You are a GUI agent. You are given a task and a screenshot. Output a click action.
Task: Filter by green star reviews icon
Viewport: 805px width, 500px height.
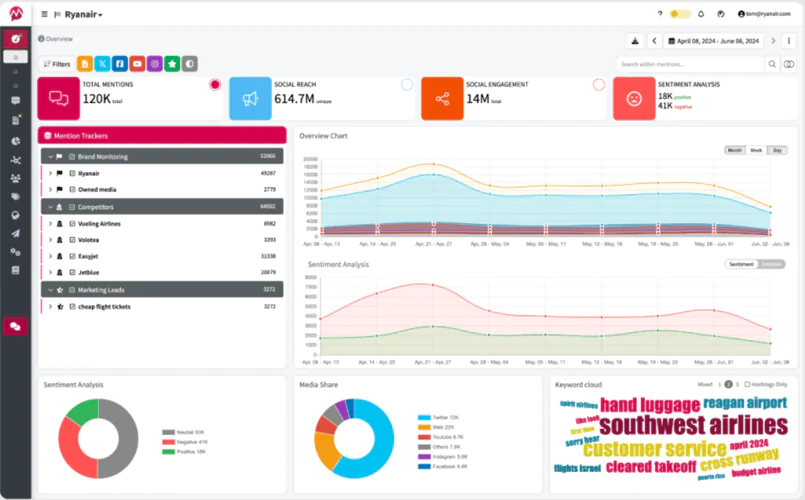point(172,64)
